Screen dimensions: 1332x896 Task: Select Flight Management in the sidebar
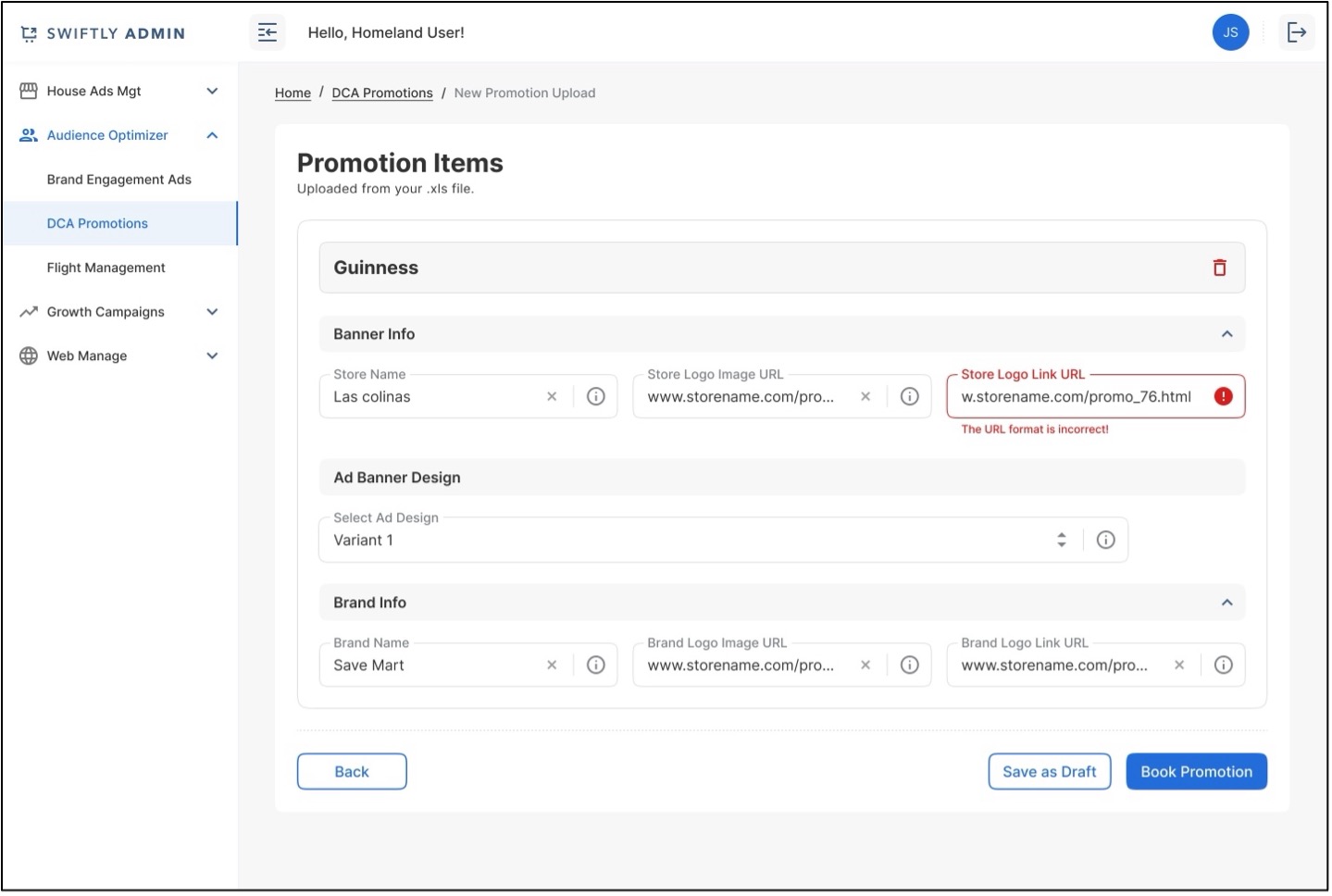coord(106,268)
